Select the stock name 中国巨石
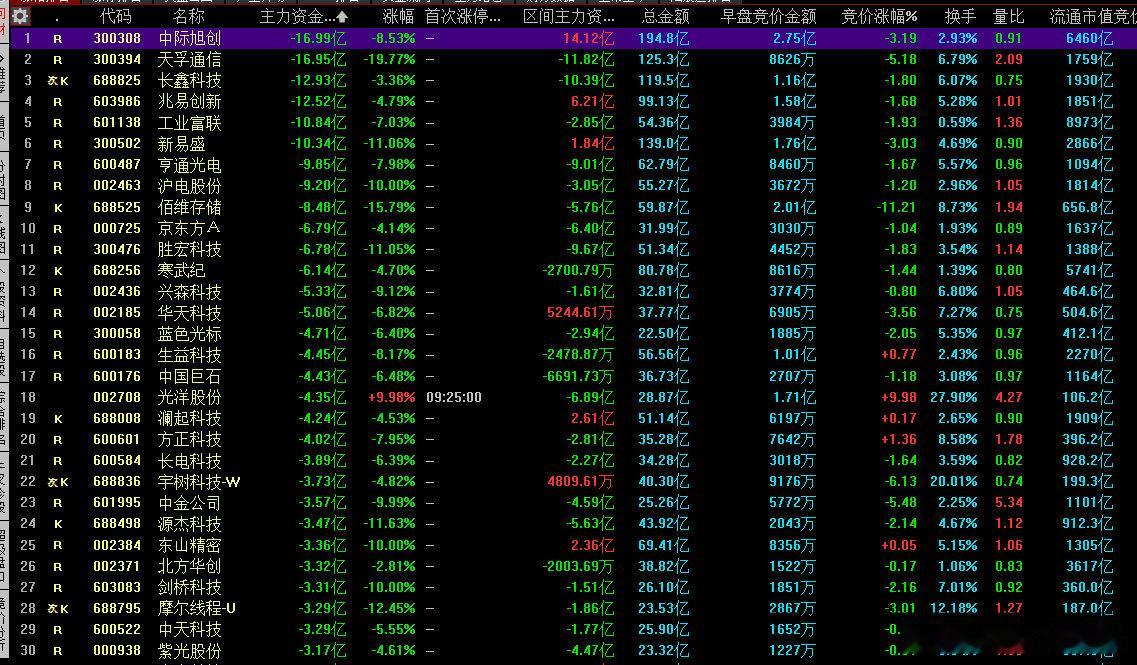Screen dimensions: 1137x665 [189, 376]
